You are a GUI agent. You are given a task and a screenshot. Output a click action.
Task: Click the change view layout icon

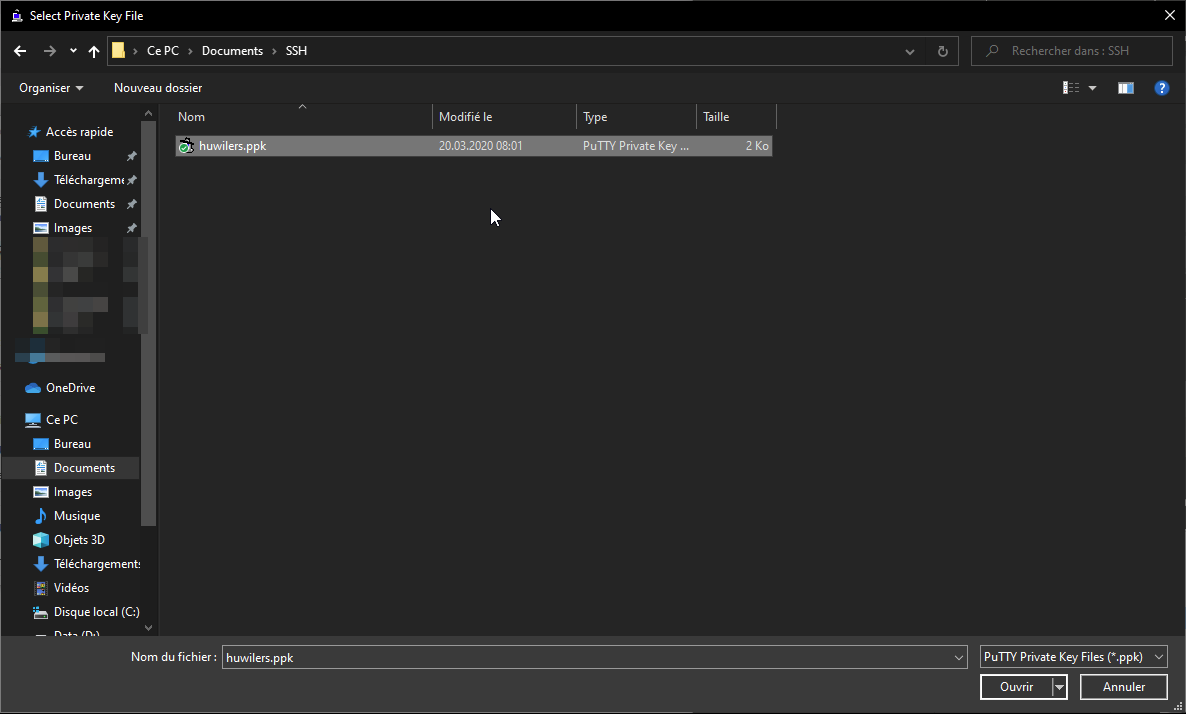[x=1071, y=88]
